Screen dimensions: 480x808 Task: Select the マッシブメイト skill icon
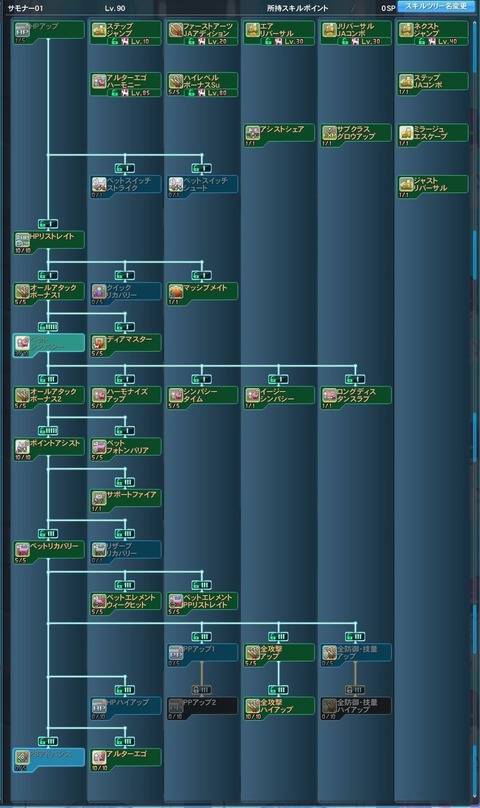[x=175, y=292]
